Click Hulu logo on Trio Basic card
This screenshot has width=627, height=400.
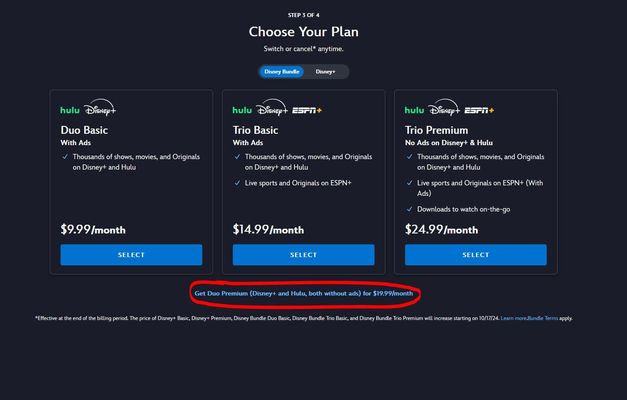[x=242, y=110]
